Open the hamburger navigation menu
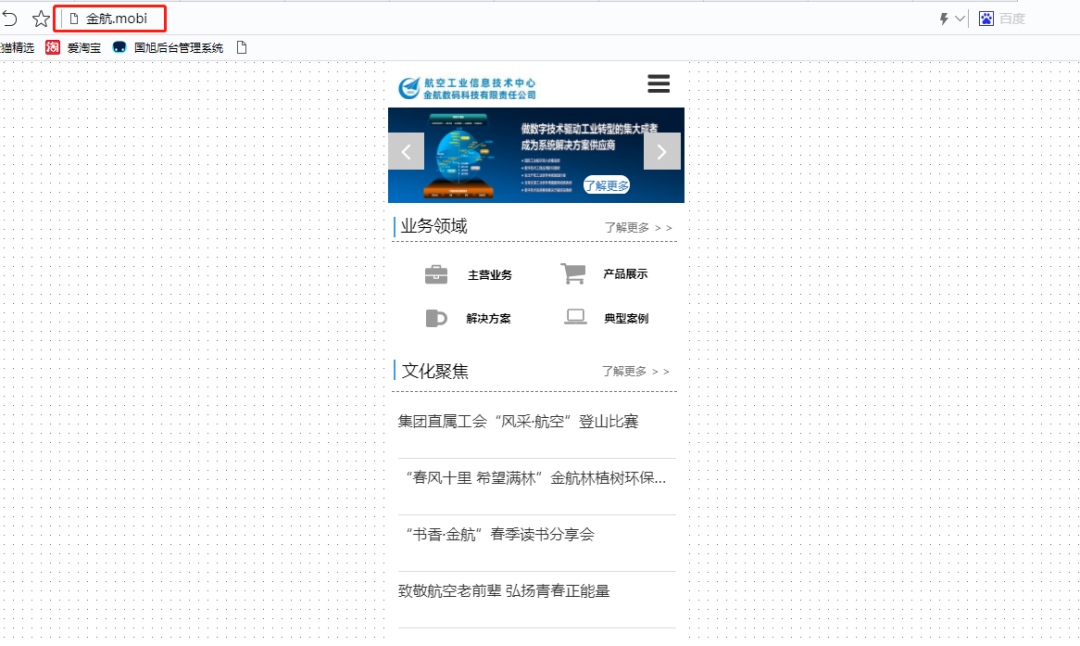 [658, 84]
